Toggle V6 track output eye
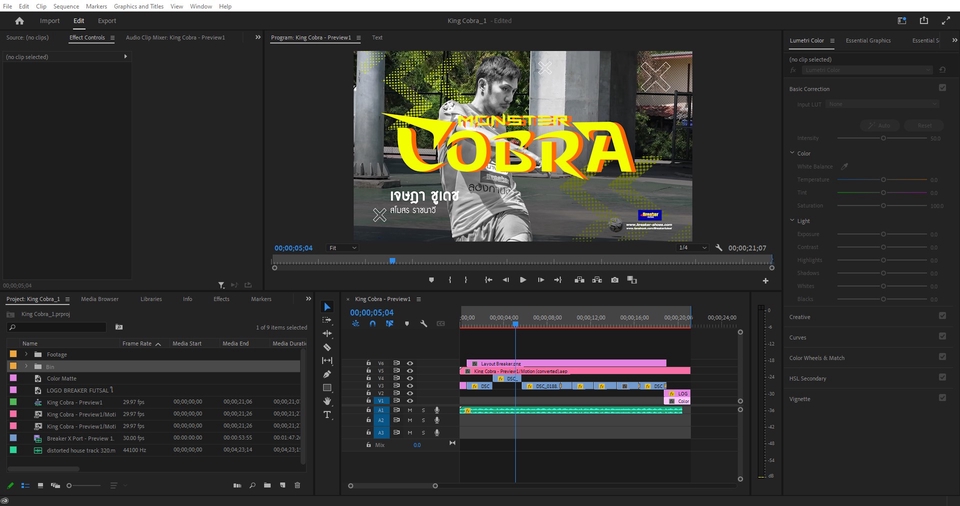The width and height of the screenshot is (960, 506). click(410, 363)
